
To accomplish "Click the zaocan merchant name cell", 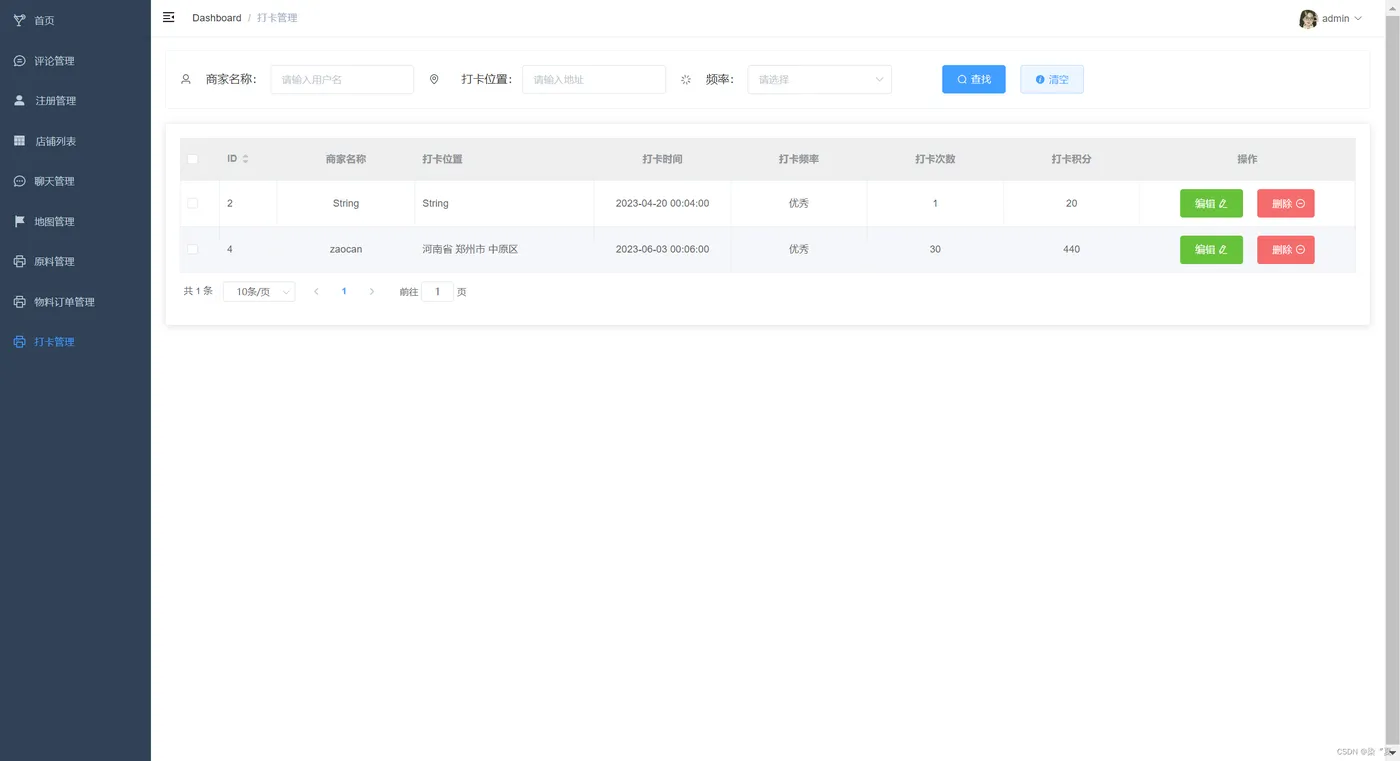I will point(346,249).
